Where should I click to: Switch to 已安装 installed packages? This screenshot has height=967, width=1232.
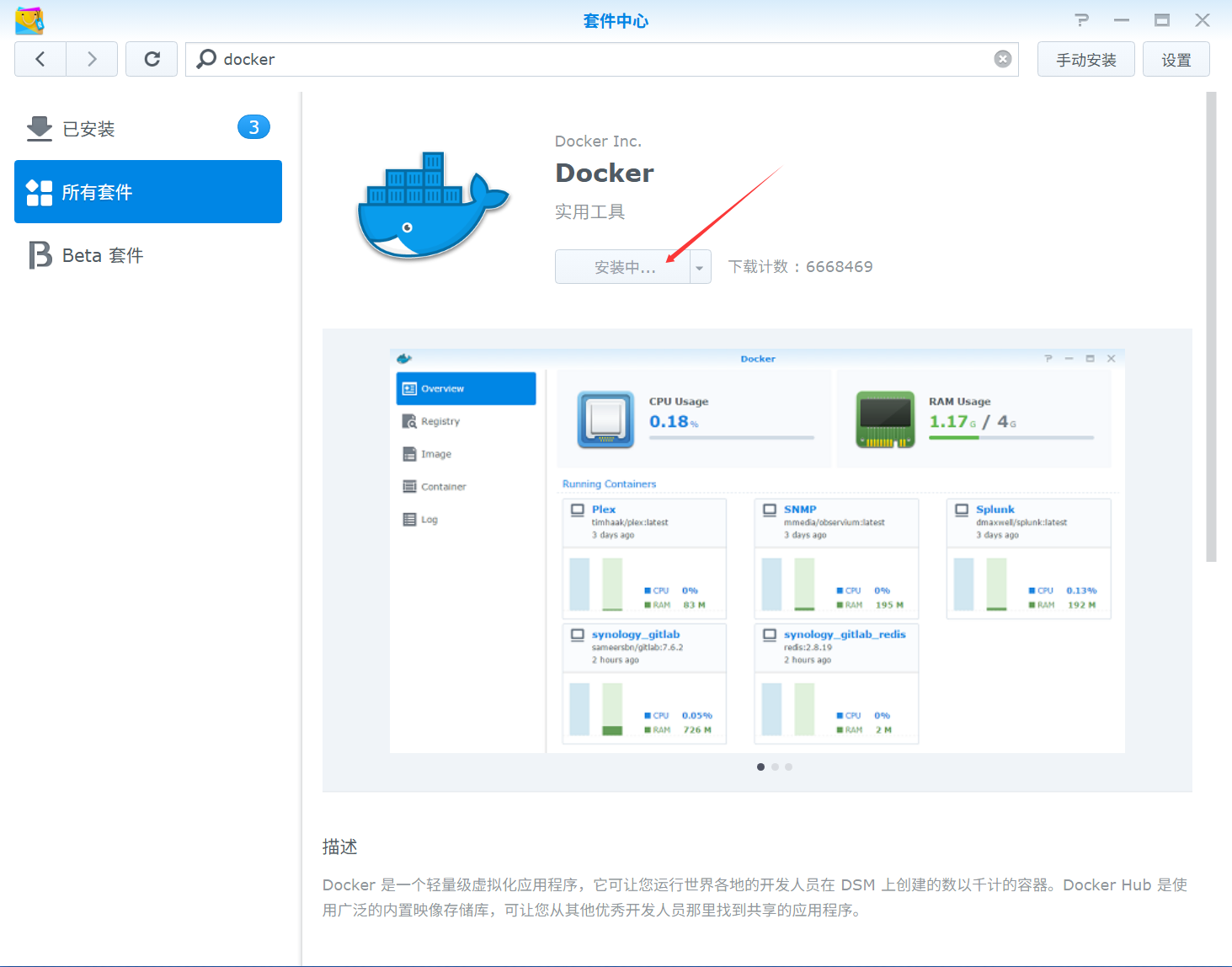(x=148, y=128)
